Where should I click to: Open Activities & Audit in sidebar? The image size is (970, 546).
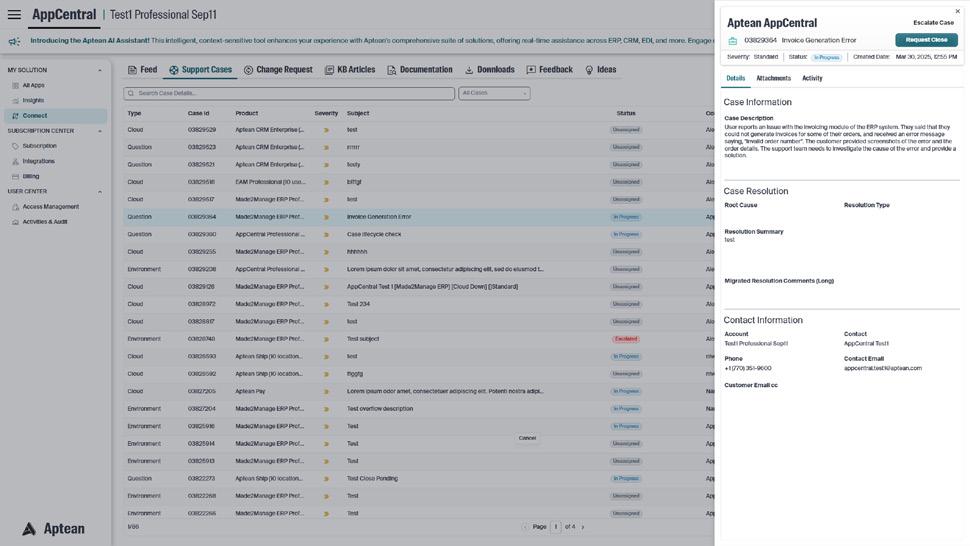pyautogui.click(x=45, y=222)
